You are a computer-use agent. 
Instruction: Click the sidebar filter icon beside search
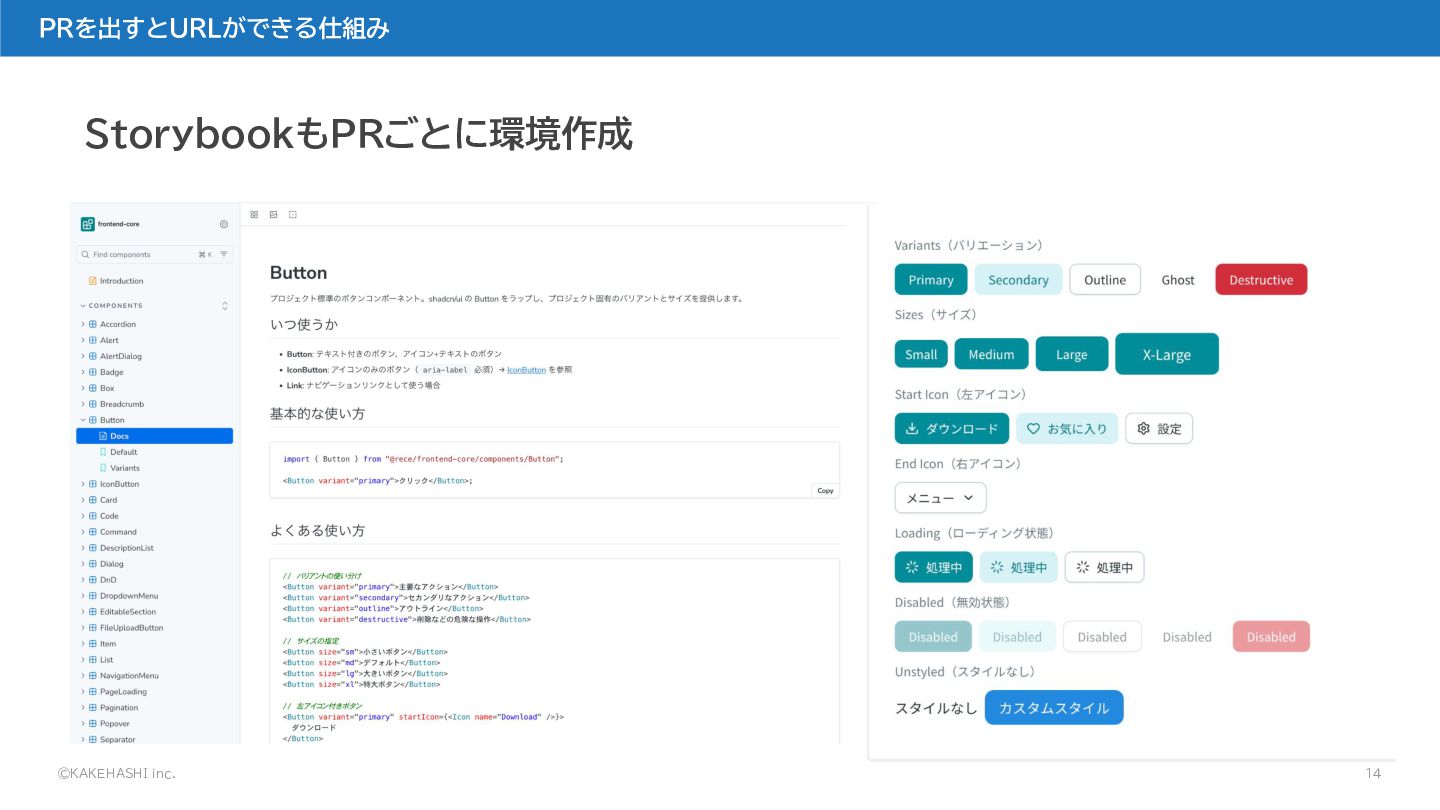(224, 254)
